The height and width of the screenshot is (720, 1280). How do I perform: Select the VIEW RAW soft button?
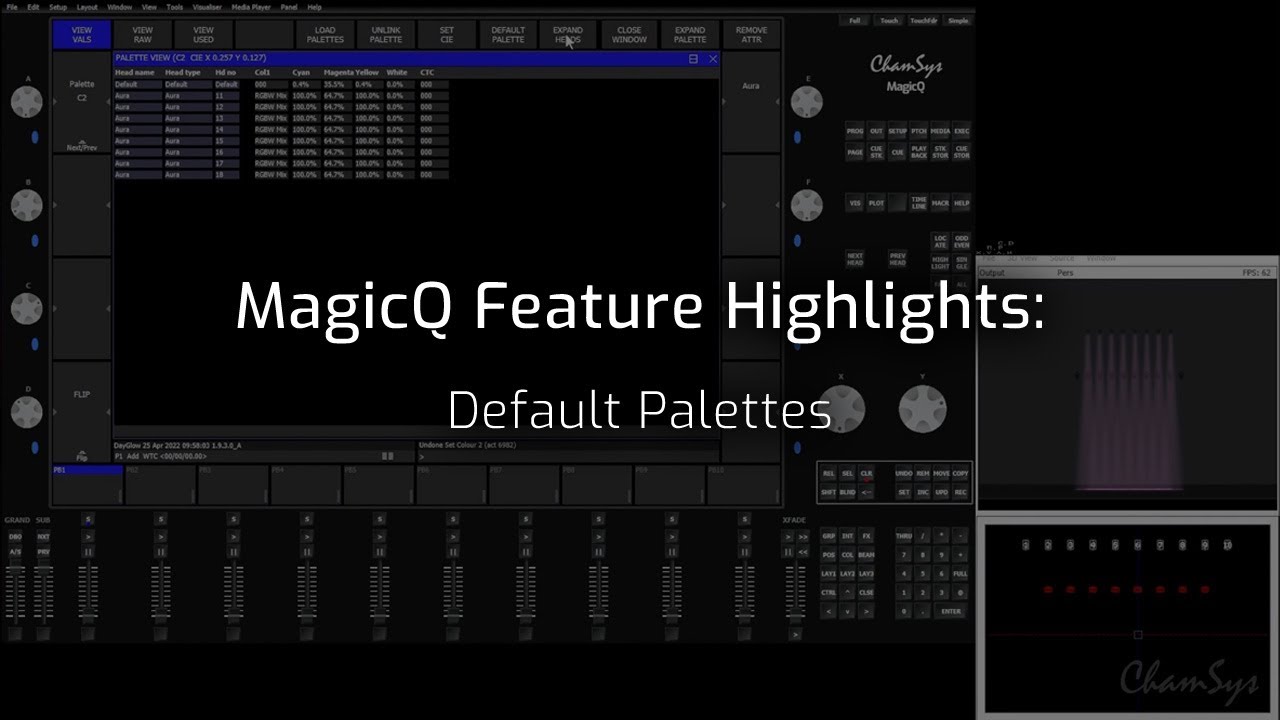click(143, 35)
